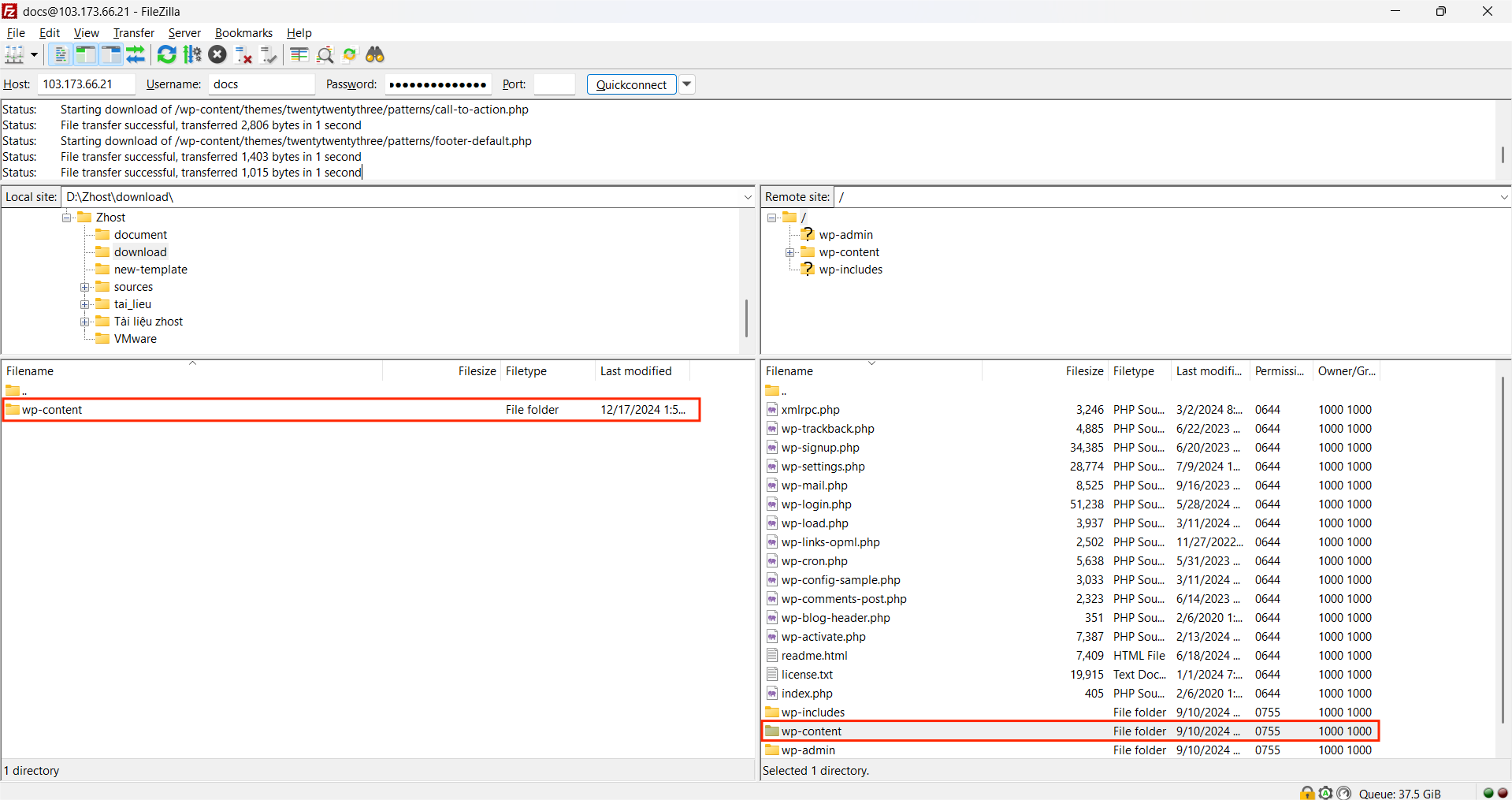Expand the wp-content folder in the remote tree
Viewport: 1512px width, 800px height.
[790, 252]
